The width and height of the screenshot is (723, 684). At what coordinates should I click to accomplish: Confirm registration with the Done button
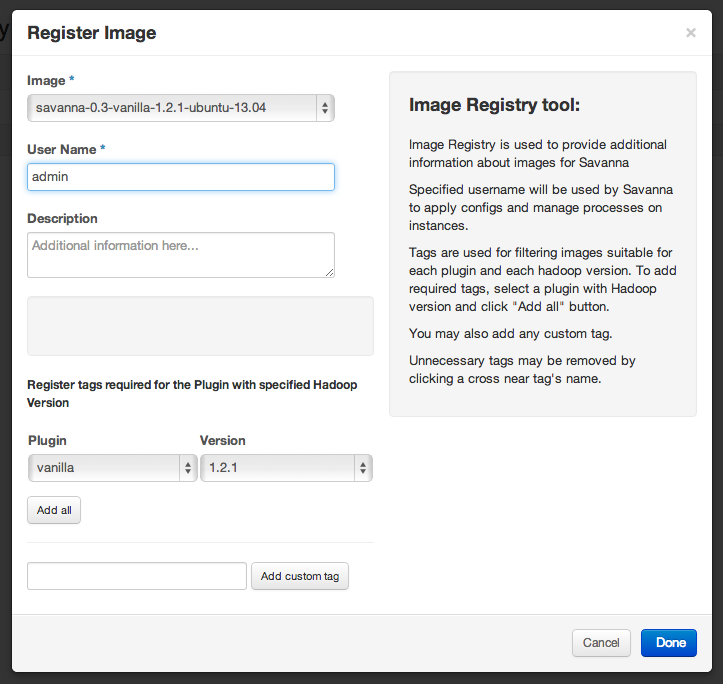[x=669, y=643]
